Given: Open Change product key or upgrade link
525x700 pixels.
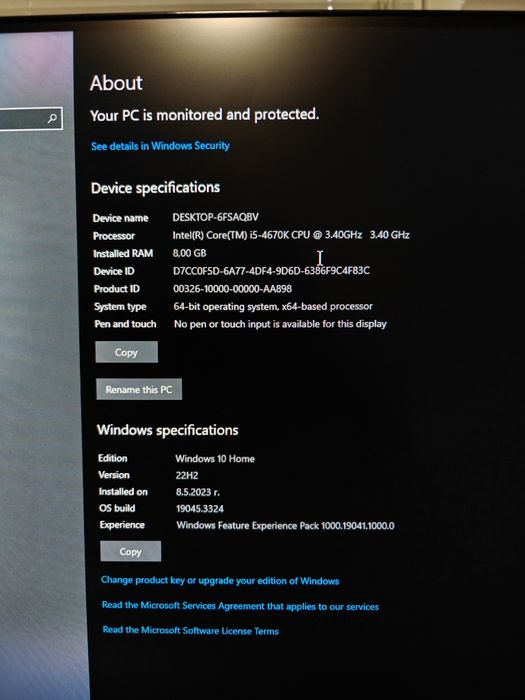Looking at the screenshot, I should (220, 580).
